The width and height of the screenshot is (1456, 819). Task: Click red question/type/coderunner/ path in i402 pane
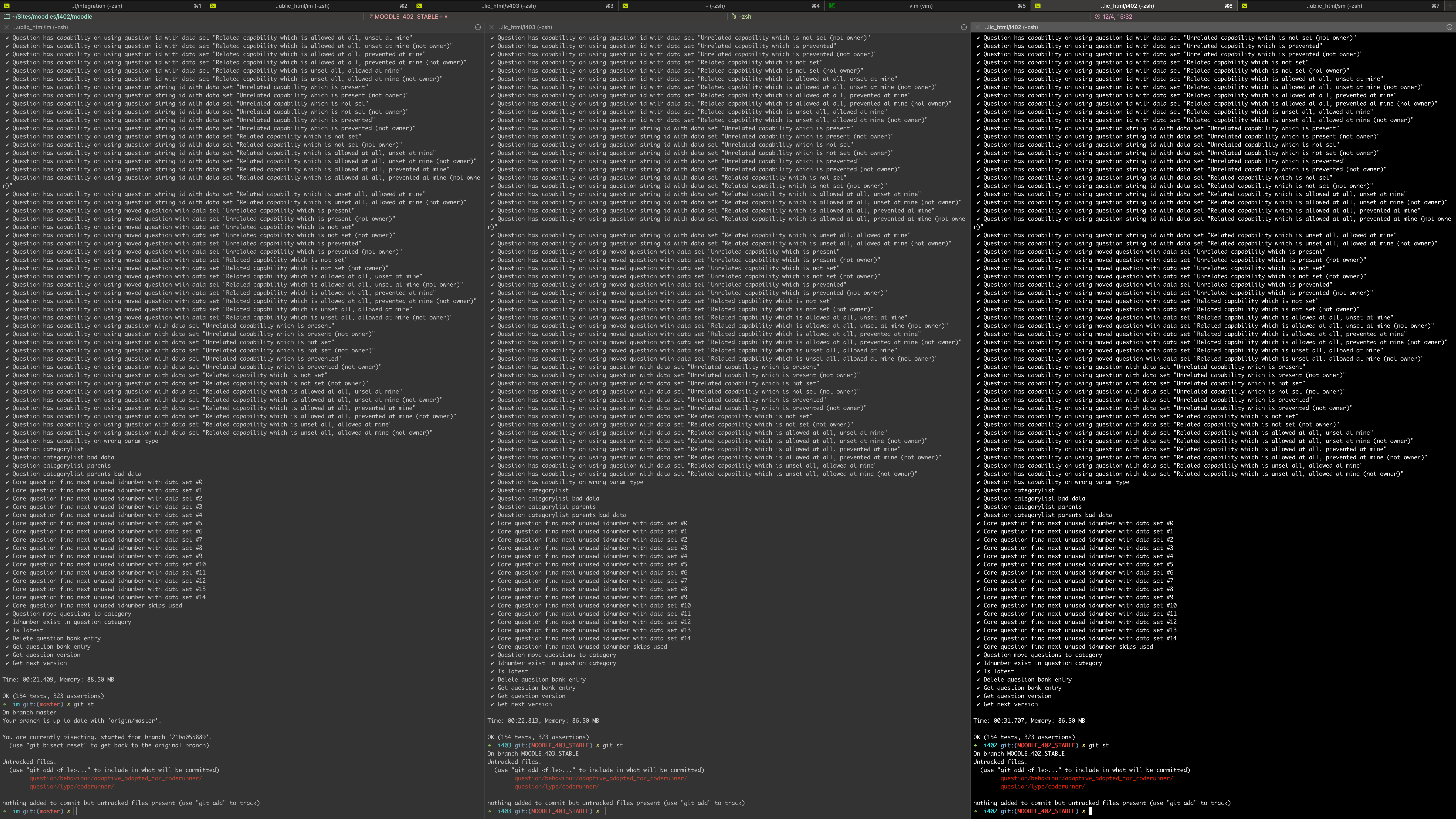[x=1043, y=786]
